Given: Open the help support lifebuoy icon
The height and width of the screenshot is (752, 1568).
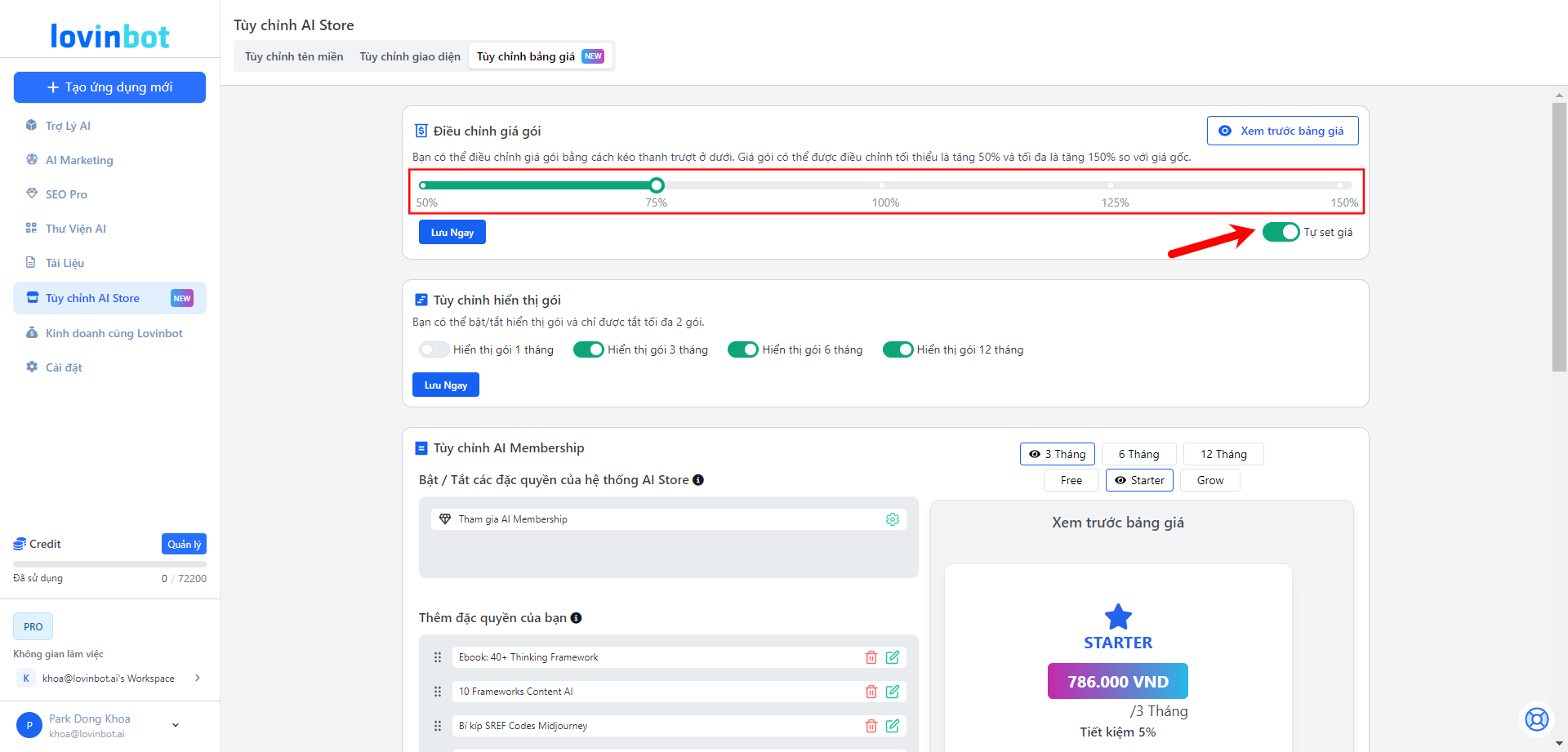Looking at the screenshot, I should coord(1536,719).
